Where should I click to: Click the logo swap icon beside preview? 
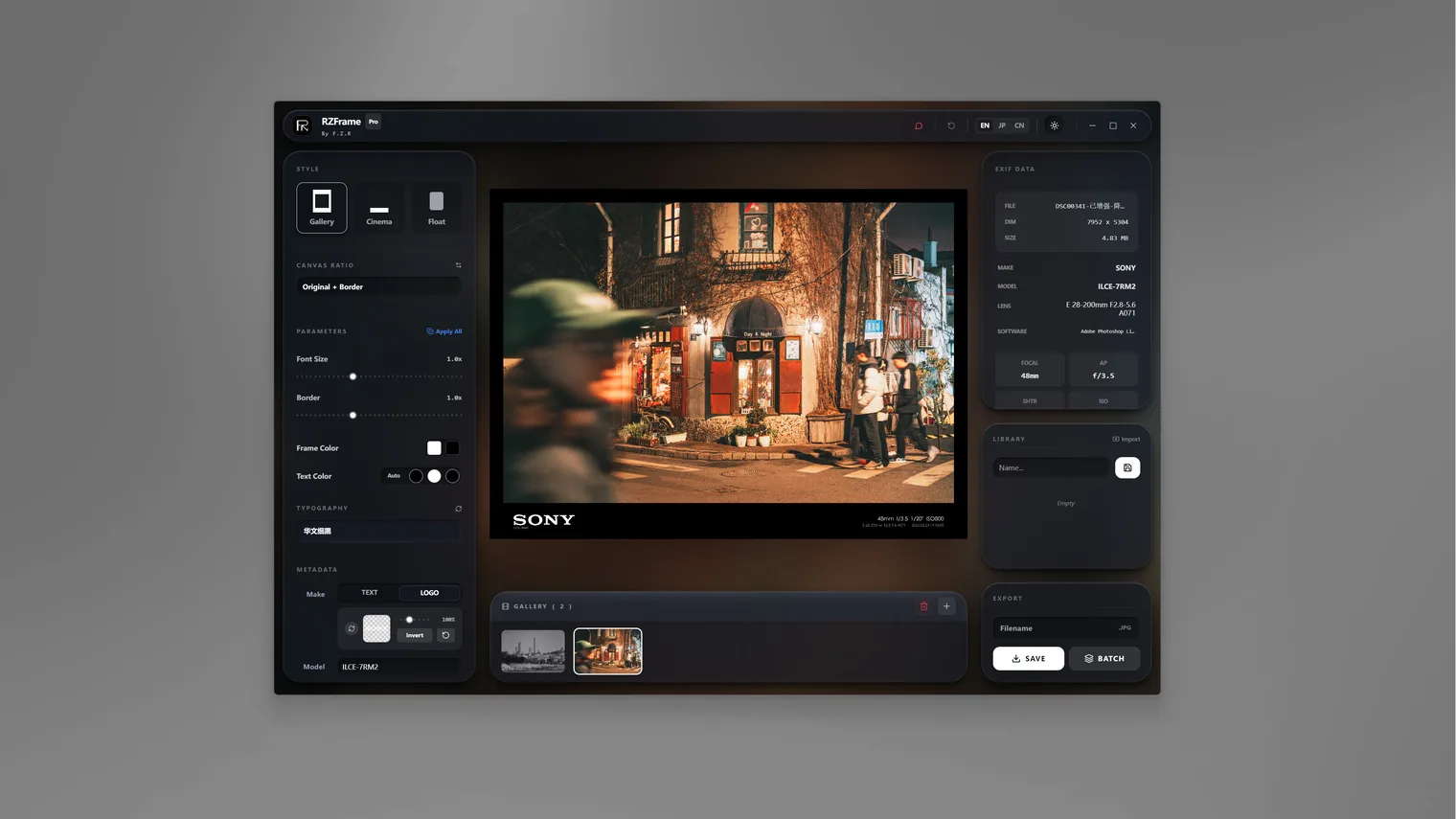(352, 628)
